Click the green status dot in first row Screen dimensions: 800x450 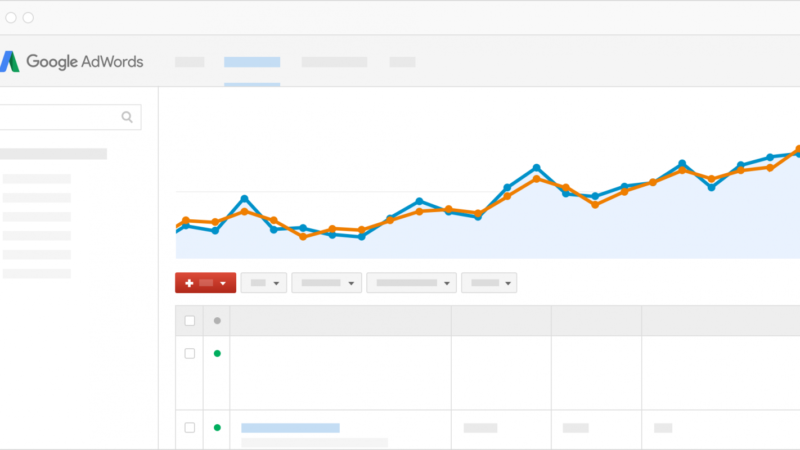(217, 353)
